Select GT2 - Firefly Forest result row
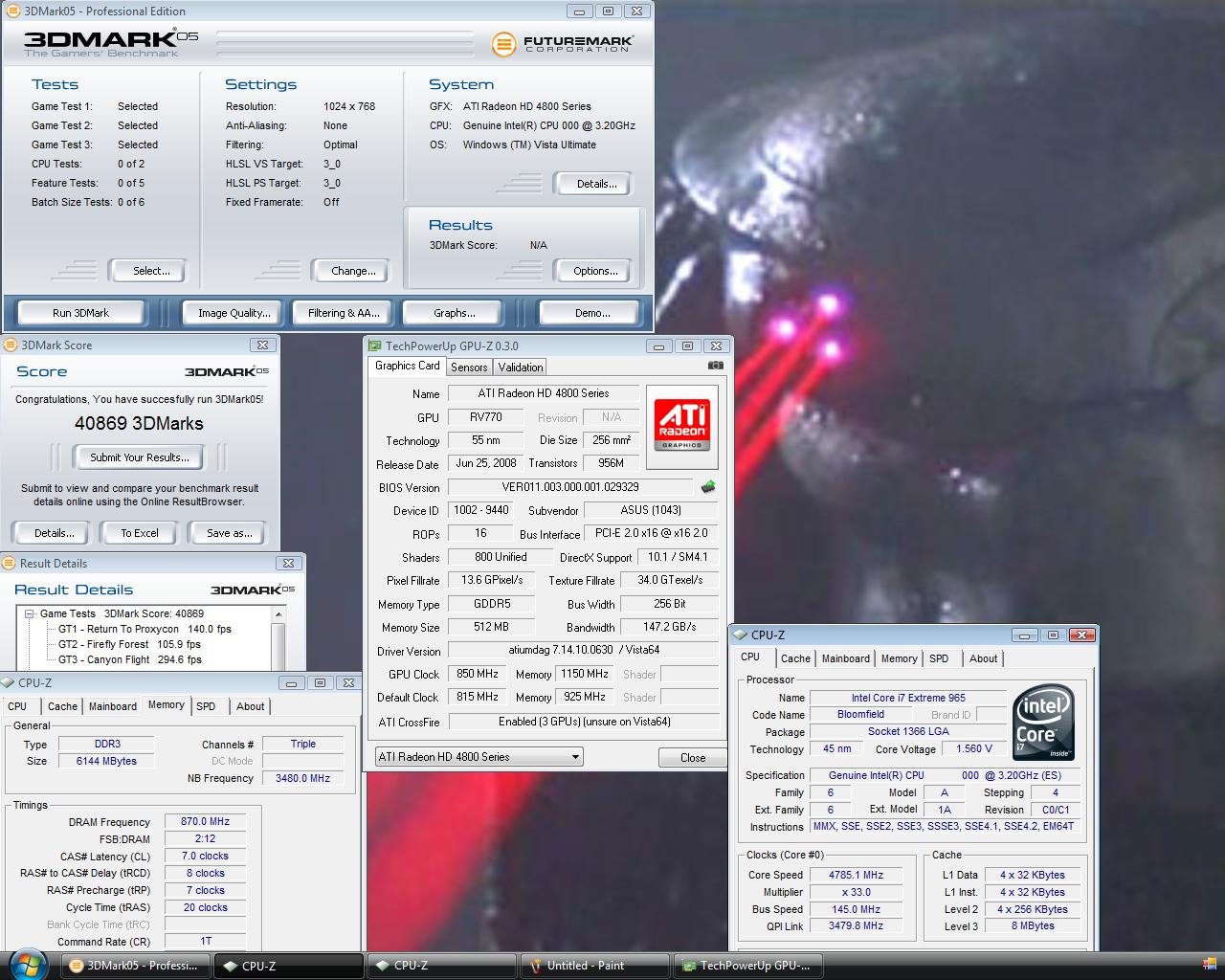Viewport: 1225px width, 980px height. pyautogui.click(x=130, y=644)
